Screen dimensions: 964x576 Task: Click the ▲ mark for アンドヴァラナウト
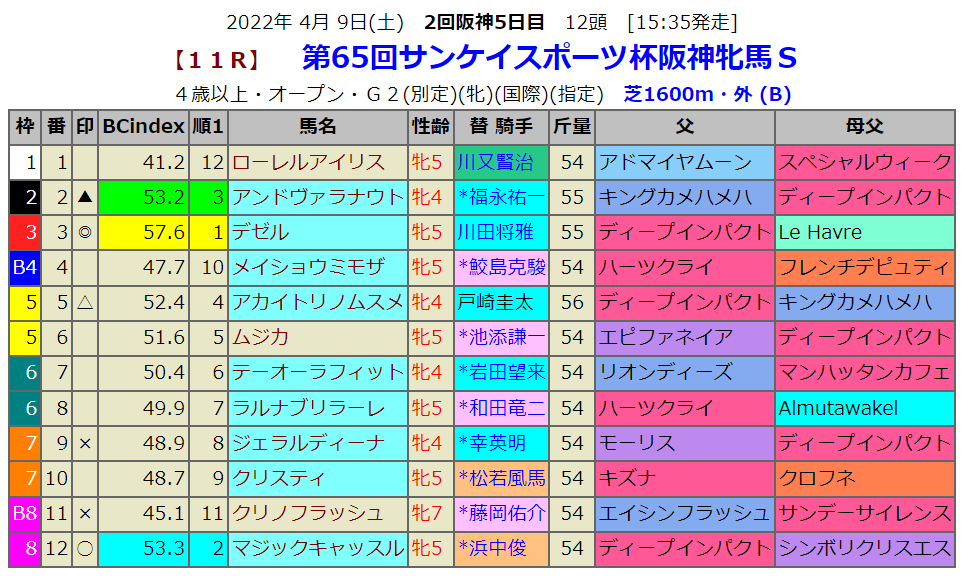pos(85,197)
